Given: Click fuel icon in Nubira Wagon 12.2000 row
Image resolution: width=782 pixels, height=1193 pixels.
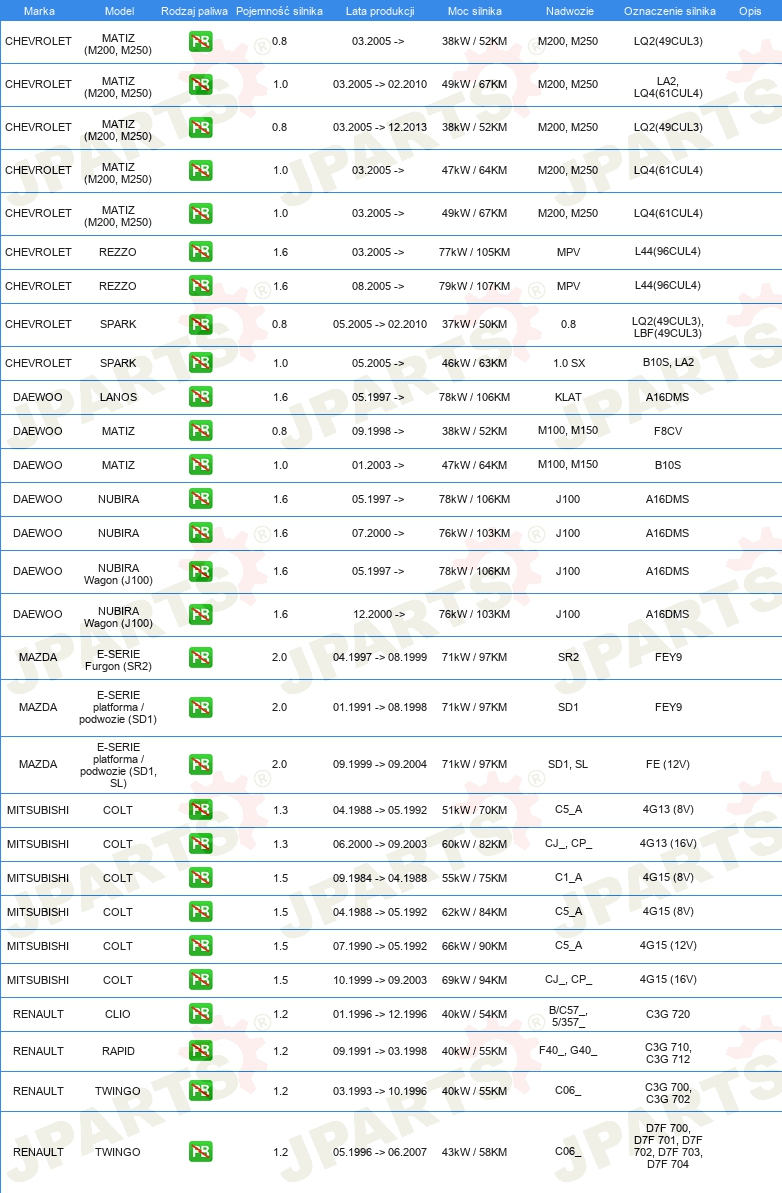Looking at the screenshot, I should click(x=201, y=614).
